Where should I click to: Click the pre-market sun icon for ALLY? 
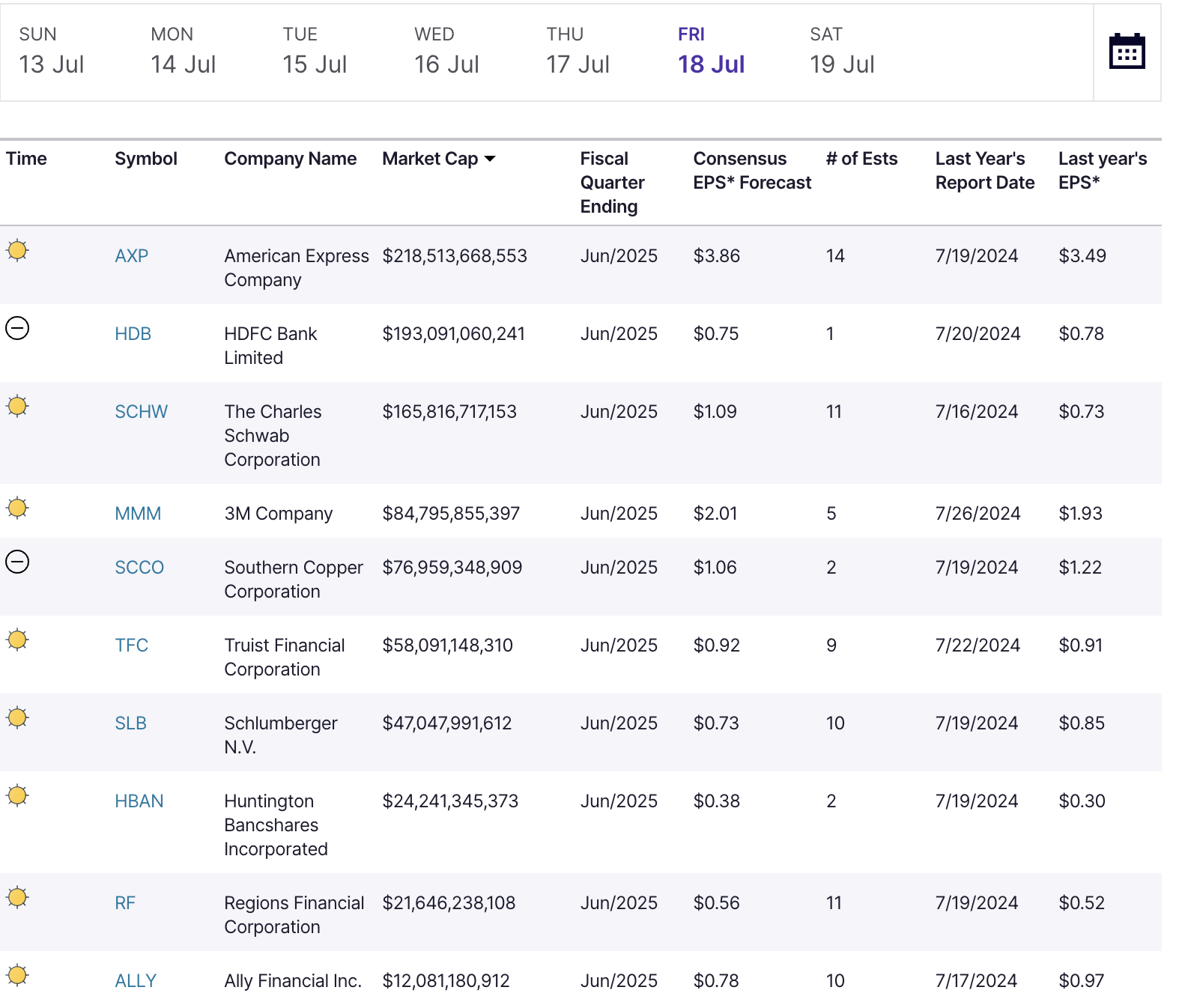tap(17, 975)
